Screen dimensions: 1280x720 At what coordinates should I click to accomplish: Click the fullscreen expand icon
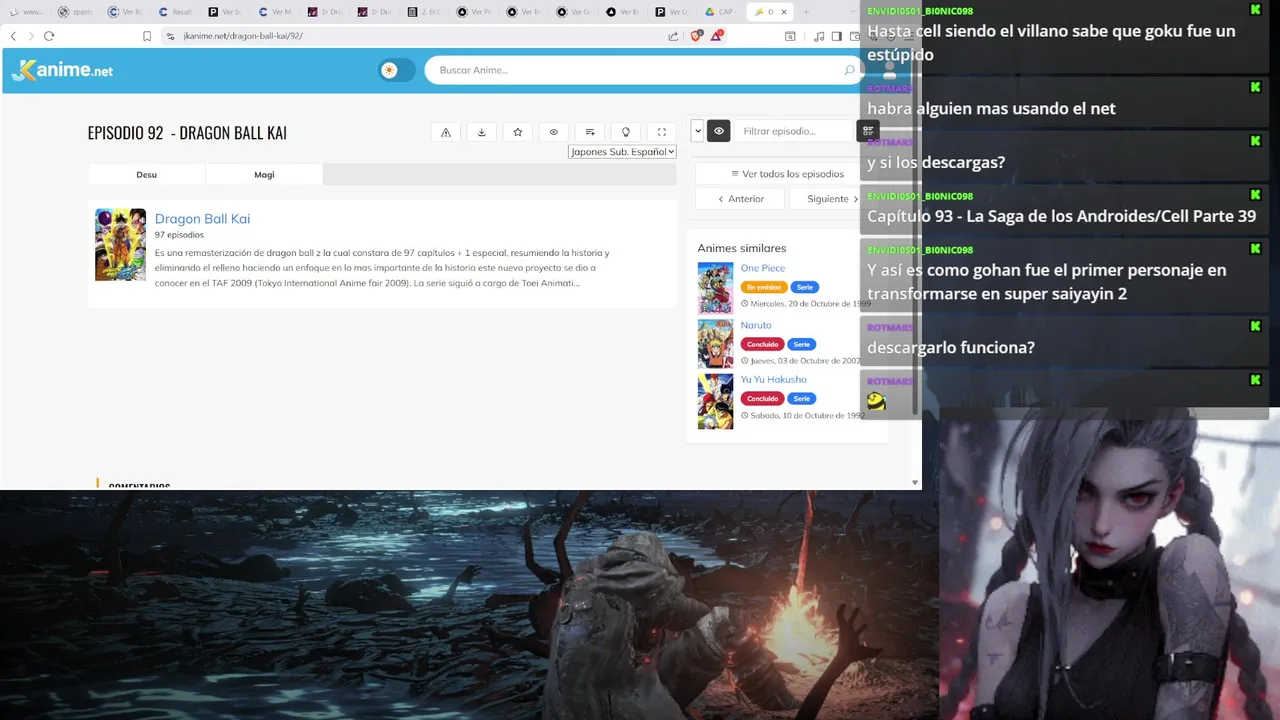(662, 132)
